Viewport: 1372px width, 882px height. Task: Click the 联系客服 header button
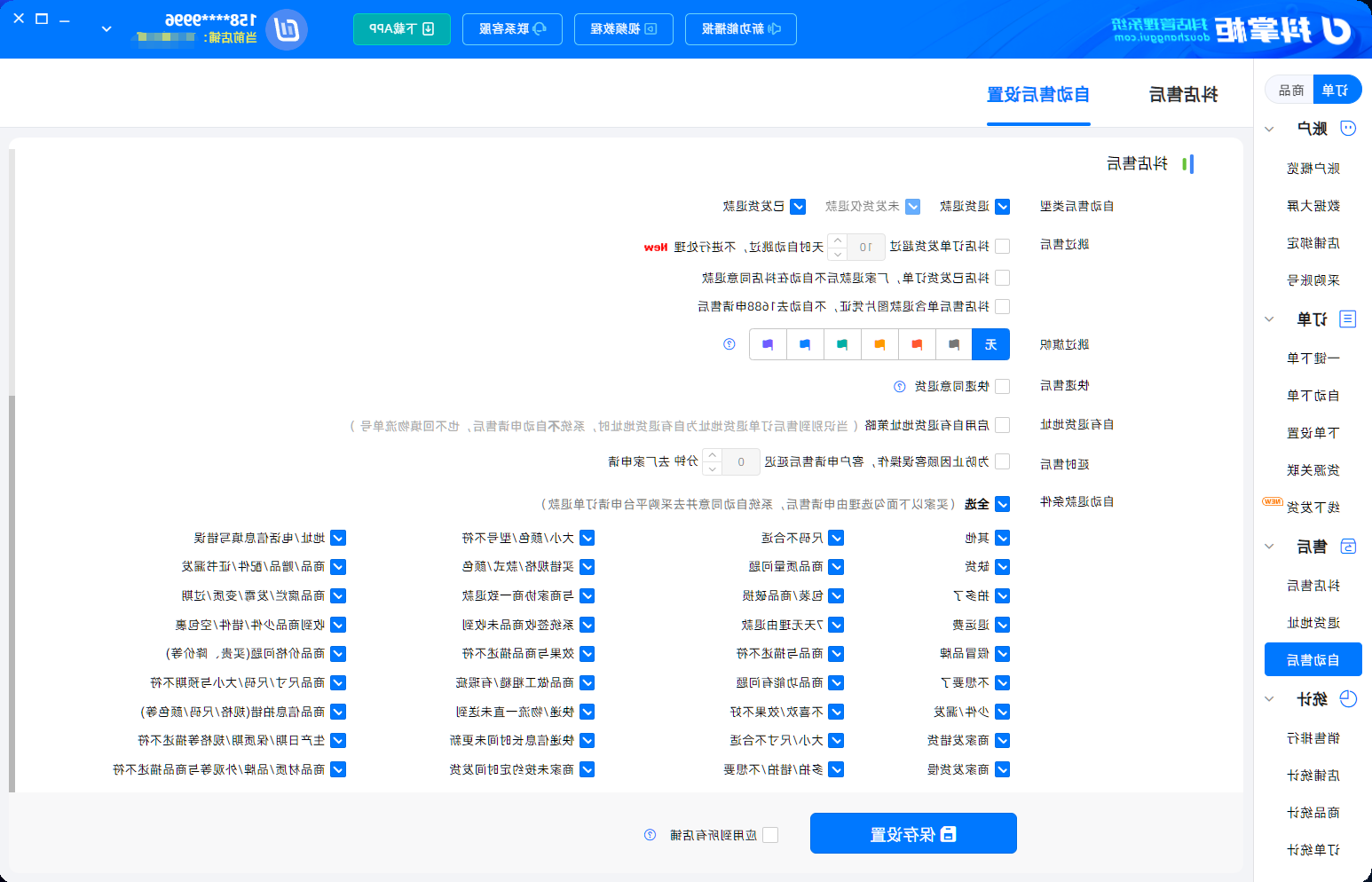(x=512, y=29)
